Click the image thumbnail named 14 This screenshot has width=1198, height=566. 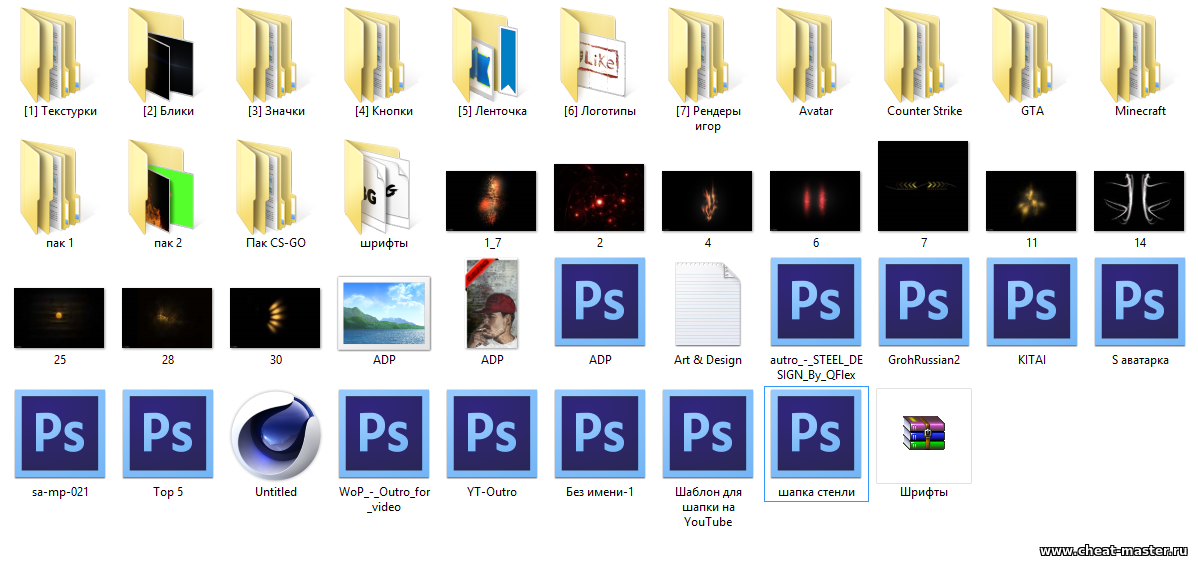pos(1140,201)
